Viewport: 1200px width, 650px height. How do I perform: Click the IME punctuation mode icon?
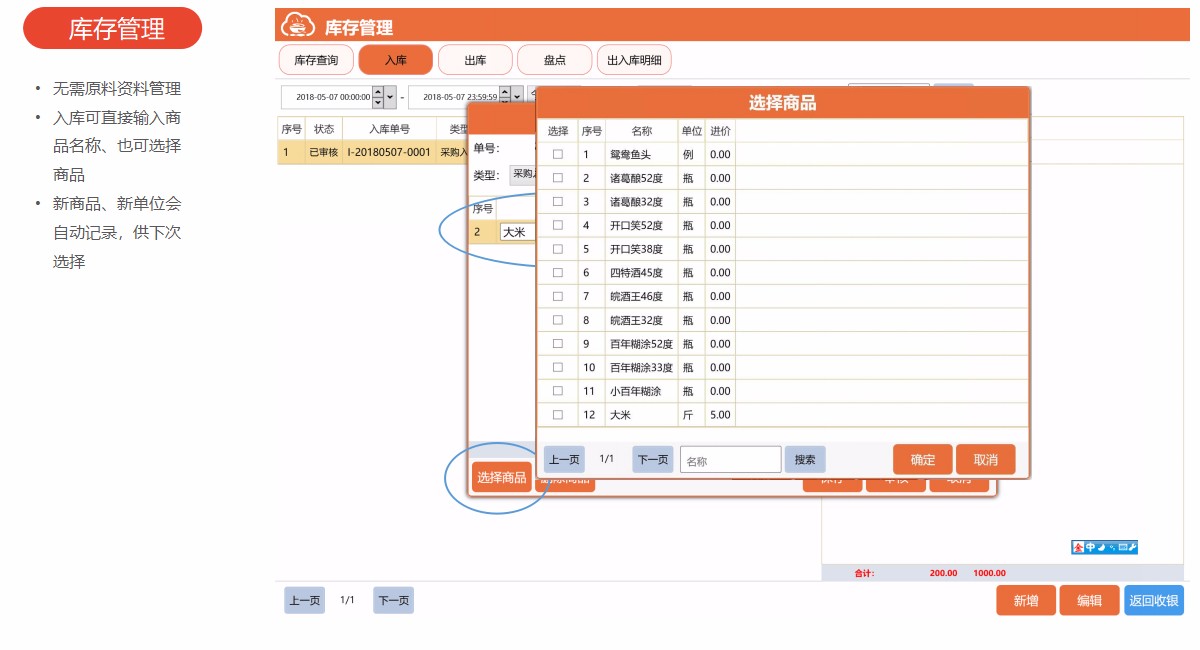tap(1112, 547)
